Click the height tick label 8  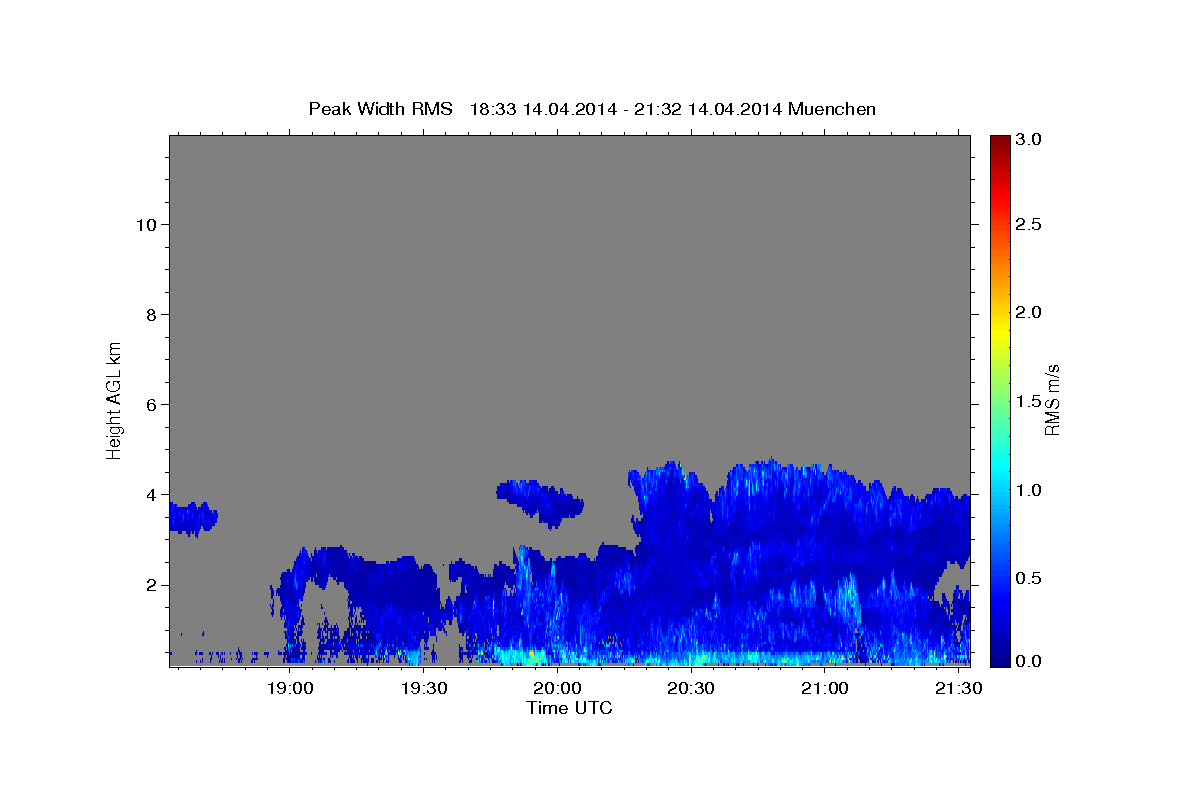pyautogui.click(x=151, y=314)
